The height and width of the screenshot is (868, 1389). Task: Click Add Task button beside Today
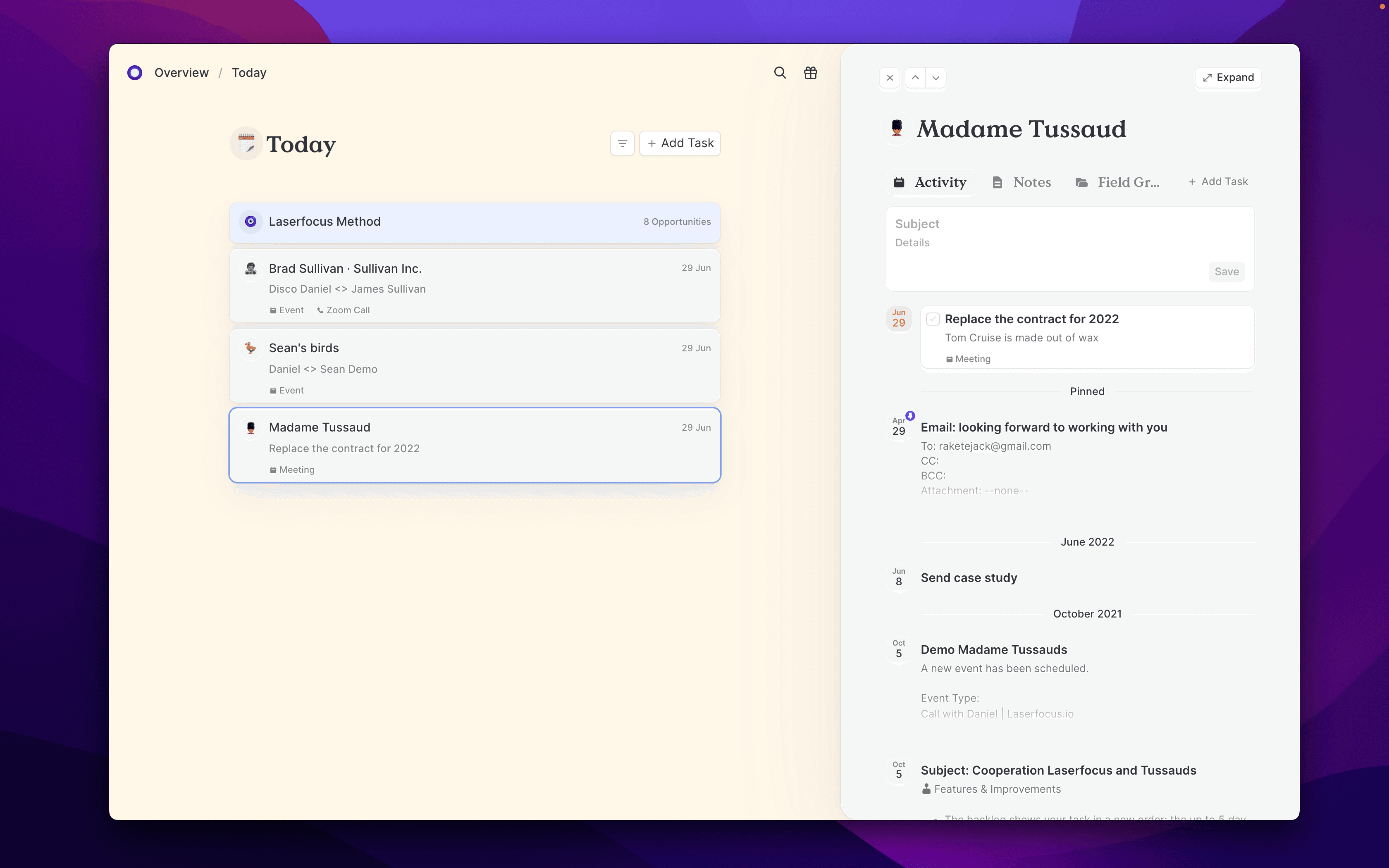point(680,143)
